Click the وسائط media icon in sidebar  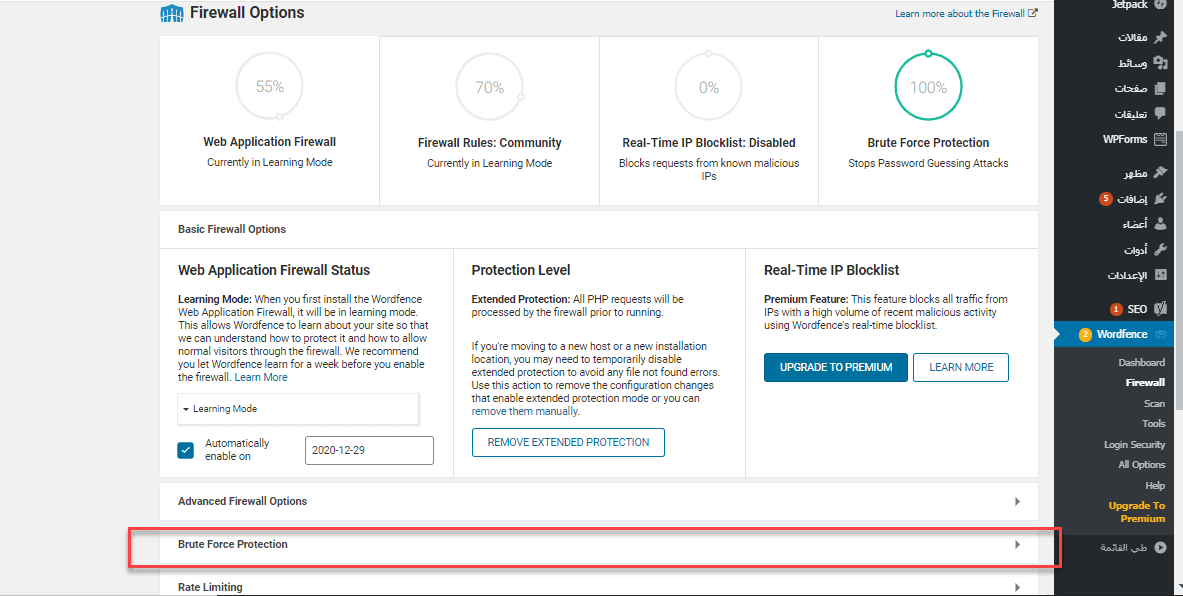pyautogui.click(x=1160, y=63)
